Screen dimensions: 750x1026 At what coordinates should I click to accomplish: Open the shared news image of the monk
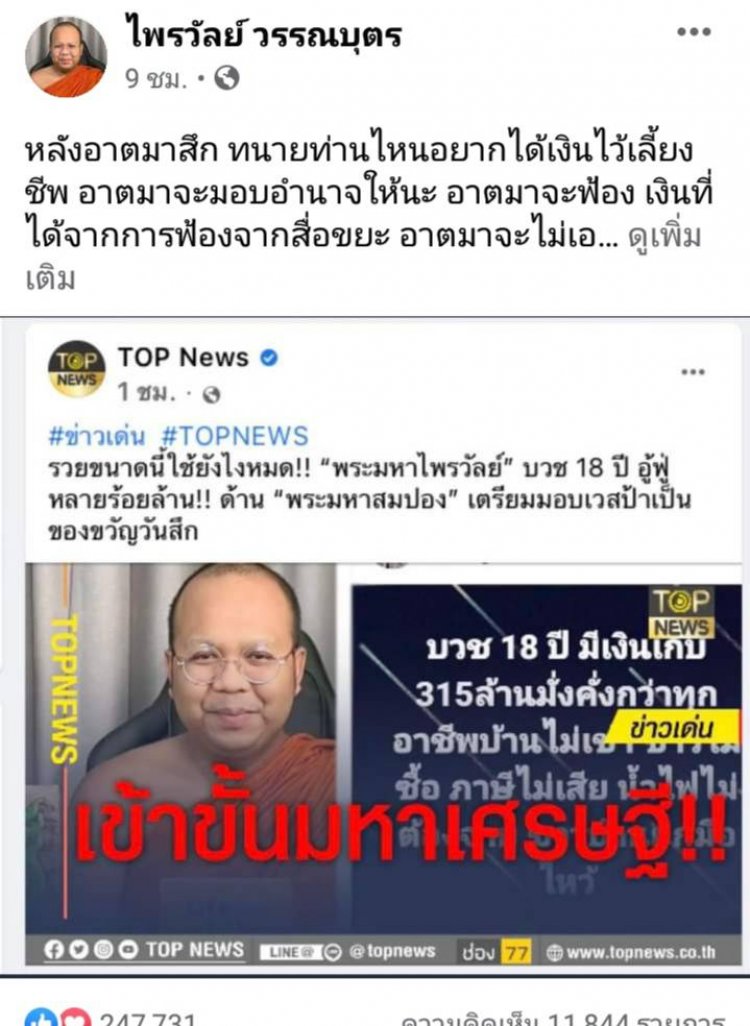384,763
